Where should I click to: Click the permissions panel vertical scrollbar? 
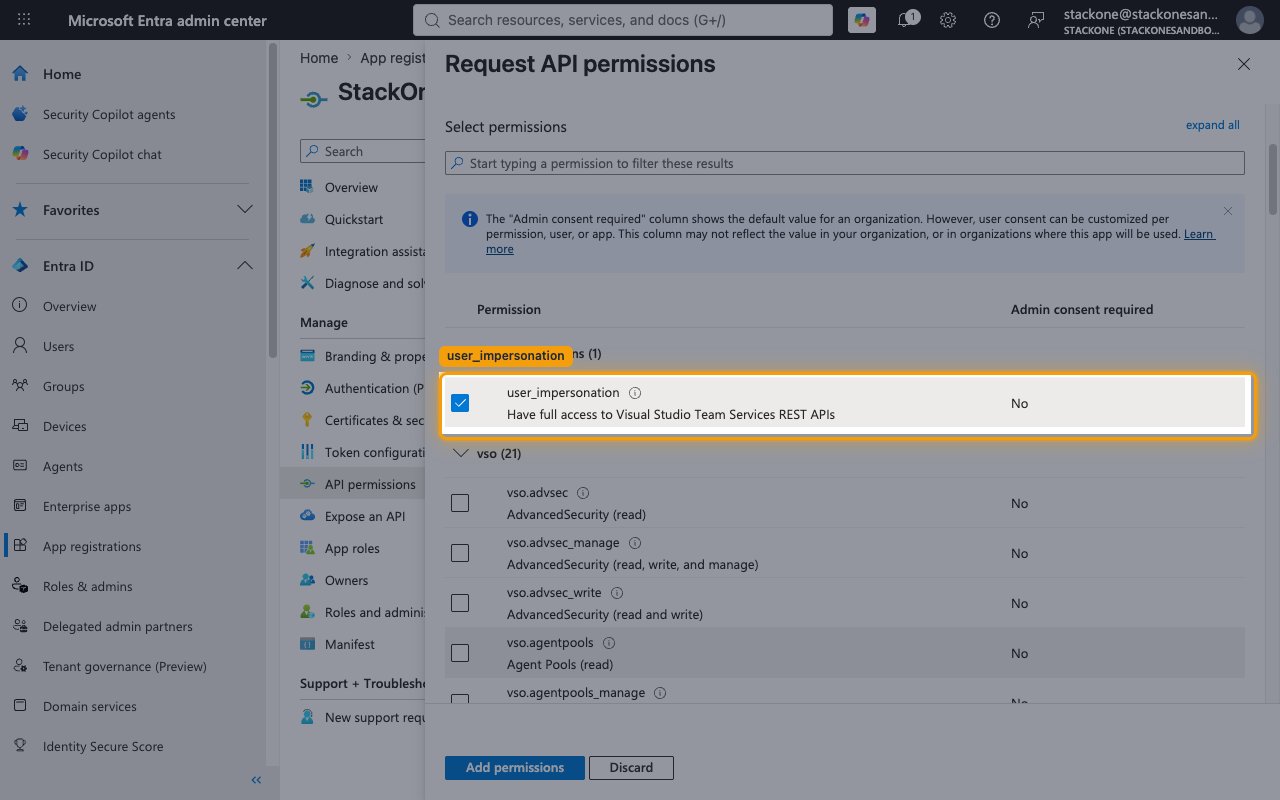[x=1273, y=180]
